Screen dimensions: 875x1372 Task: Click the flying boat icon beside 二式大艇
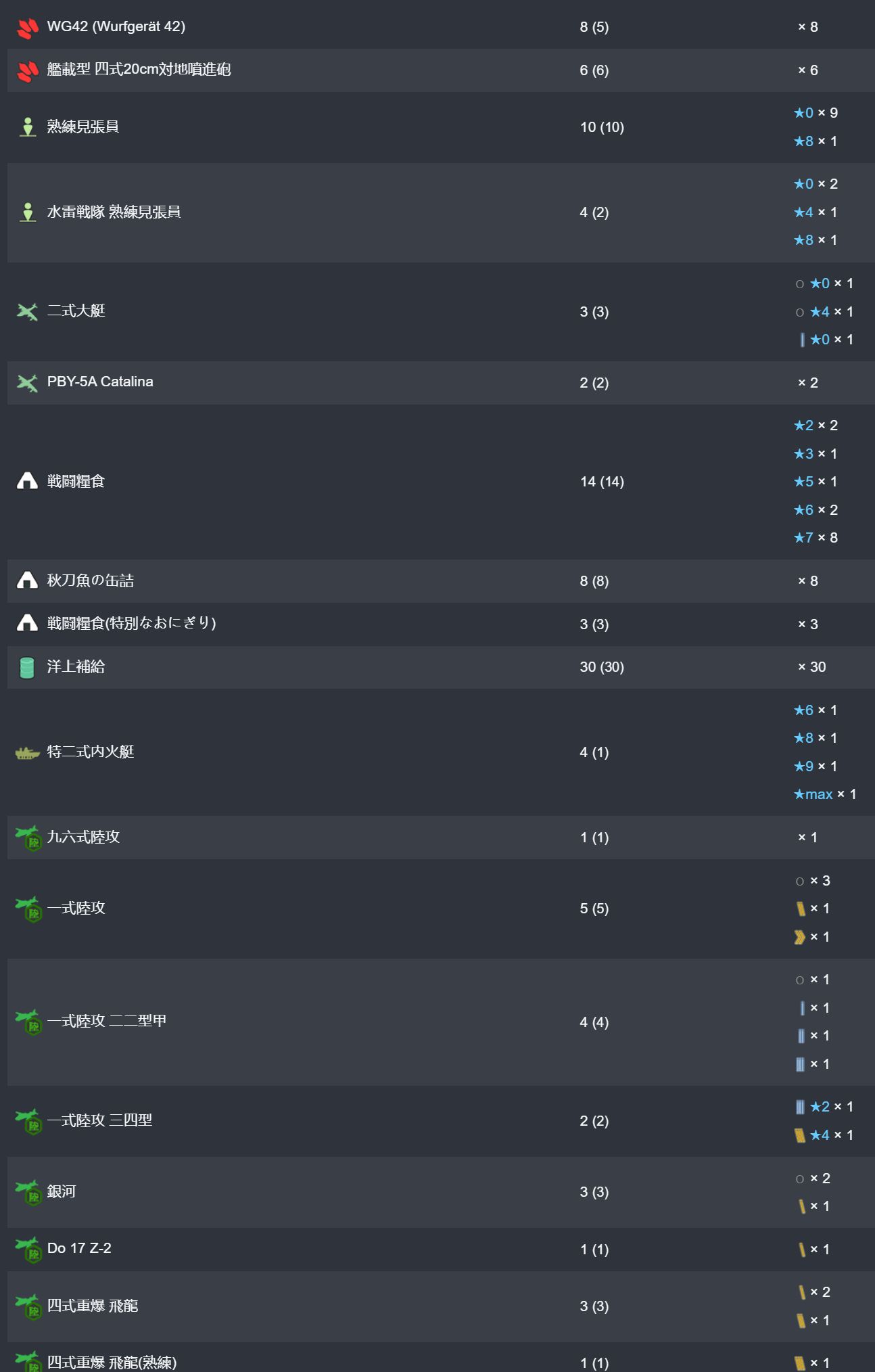point(27,311)
